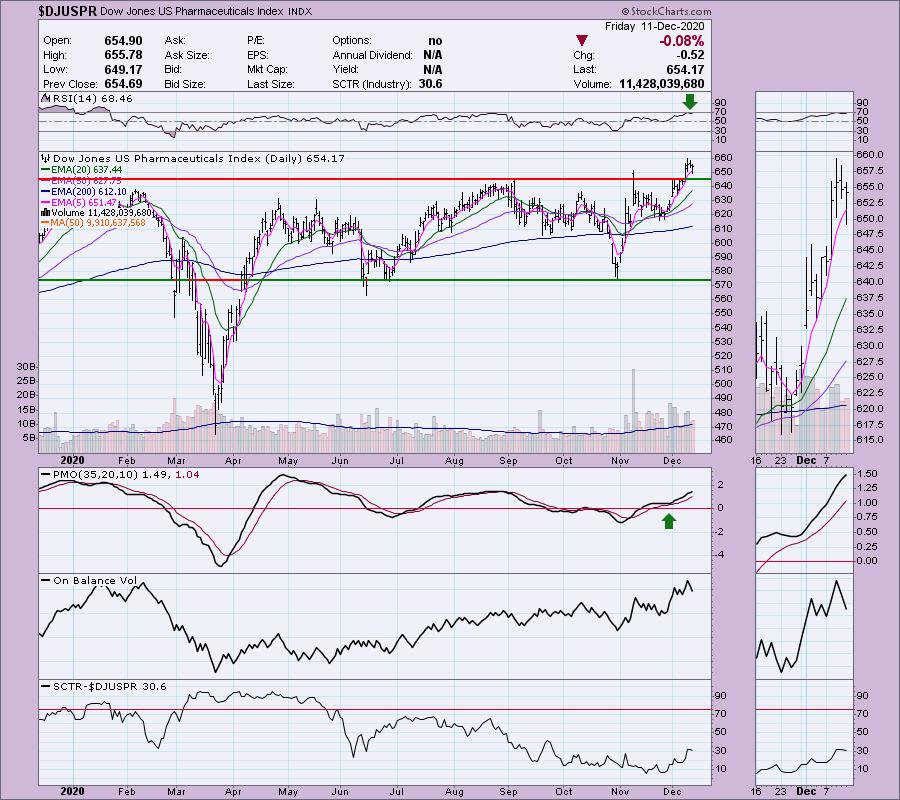Click the P/E label
Image resolution: width=900 pixels, height=800 pixels.
[x=255, y=41]
